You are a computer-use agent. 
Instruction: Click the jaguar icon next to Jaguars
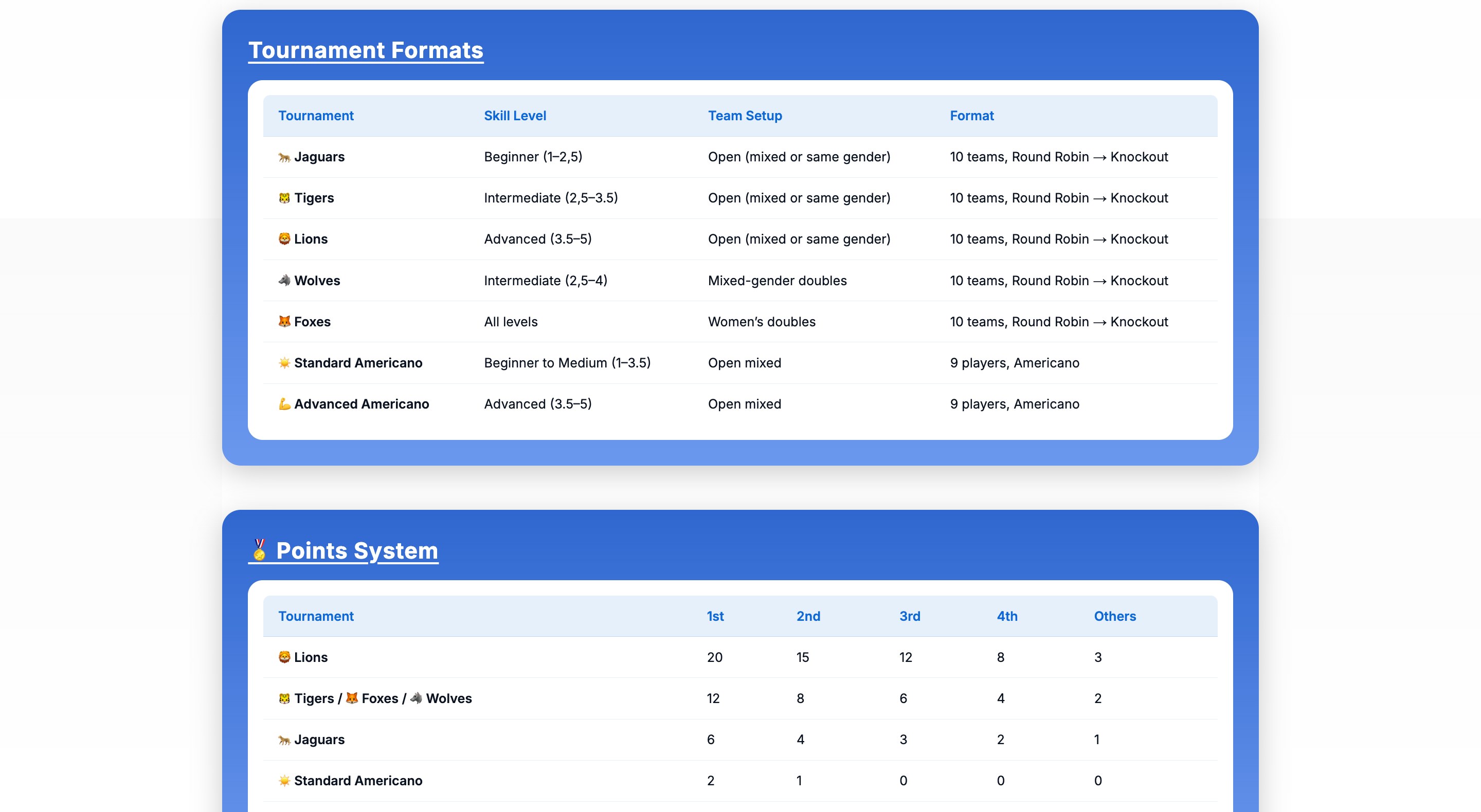(283, 156)
